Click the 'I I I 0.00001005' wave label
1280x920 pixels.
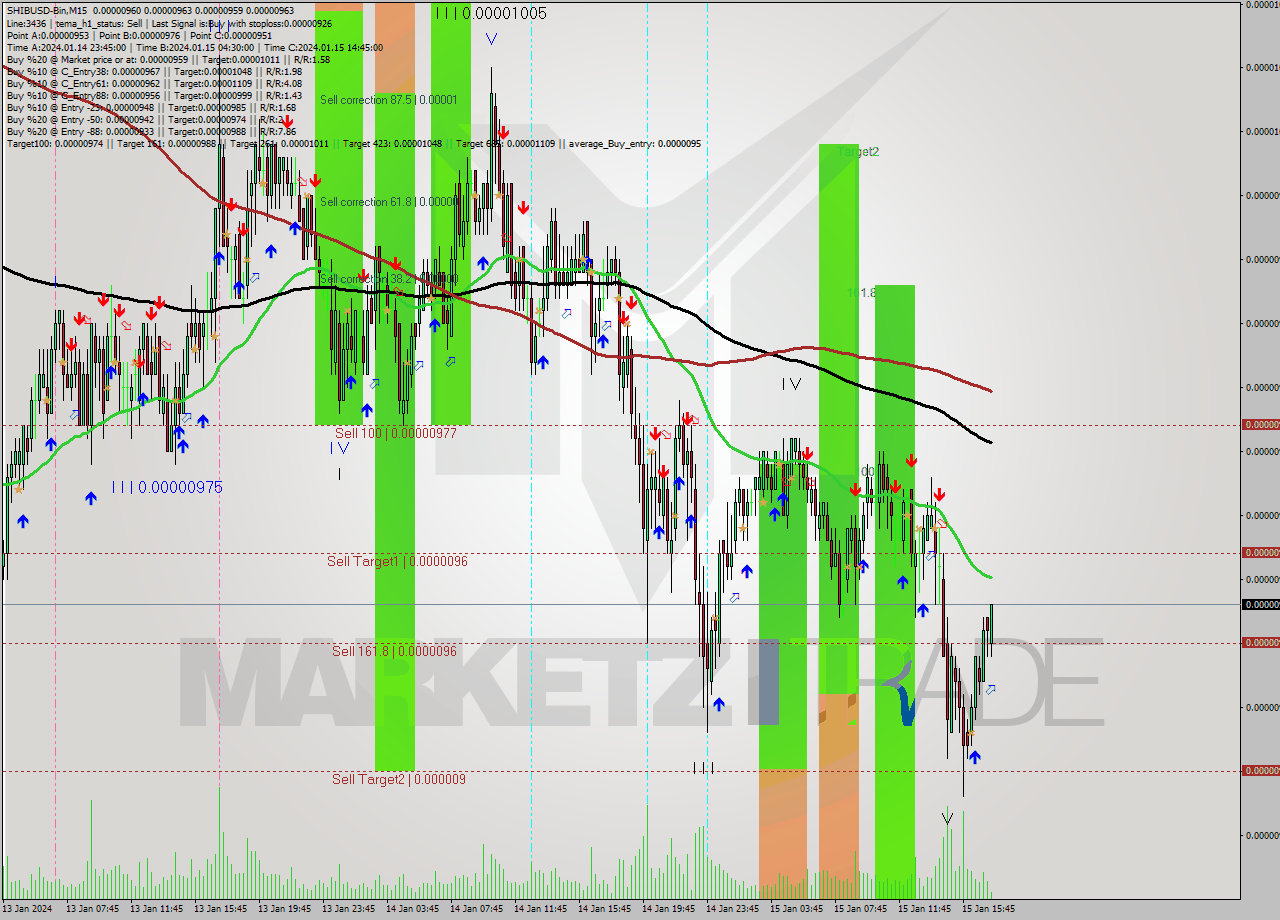(491, 13)
